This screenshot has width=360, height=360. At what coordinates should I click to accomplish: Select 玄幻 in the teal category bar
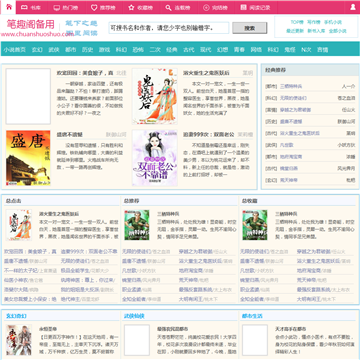[x=37, y=50]
